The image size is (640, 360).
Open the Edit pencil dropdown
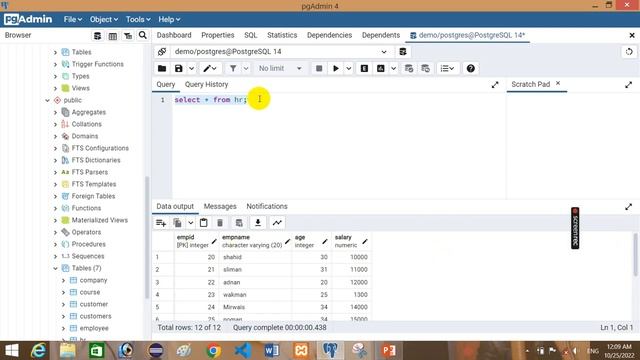pos(210,69)
